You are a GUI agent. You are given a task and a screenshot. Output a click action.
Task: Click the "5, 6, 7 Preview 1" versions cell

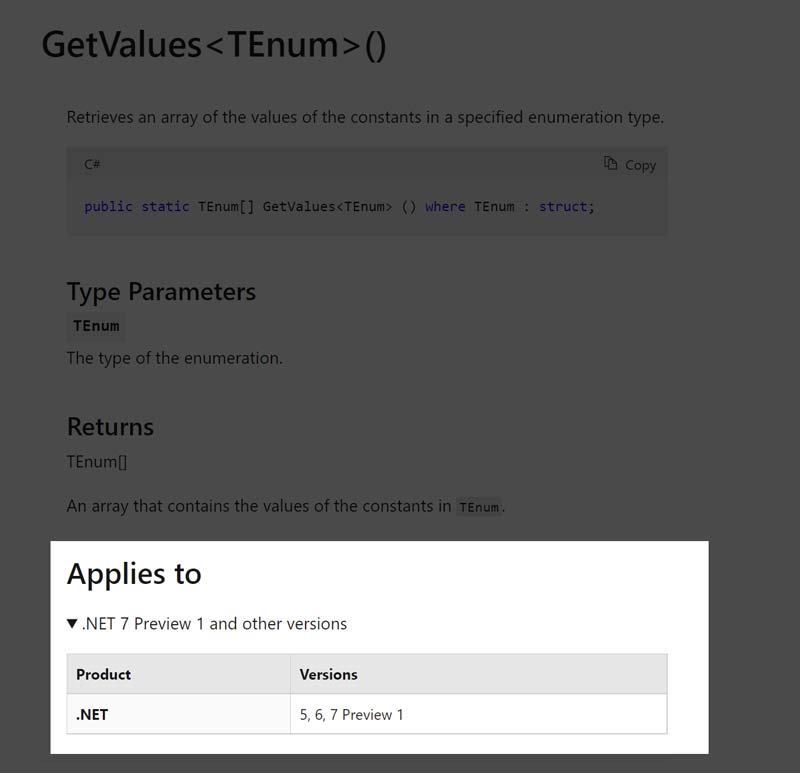coord(352,715)
